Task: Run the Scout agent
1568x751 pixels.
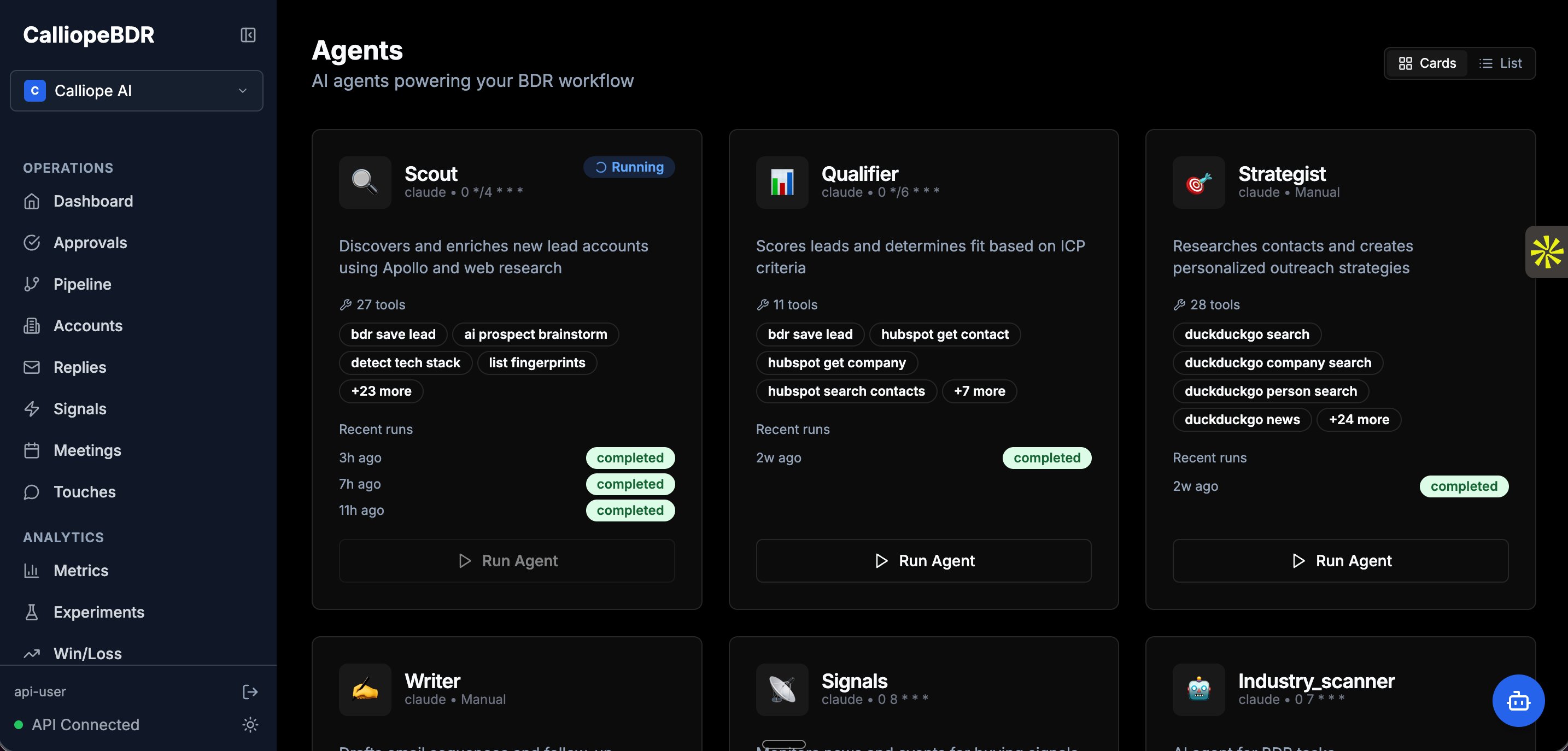Action: [506, 560]
